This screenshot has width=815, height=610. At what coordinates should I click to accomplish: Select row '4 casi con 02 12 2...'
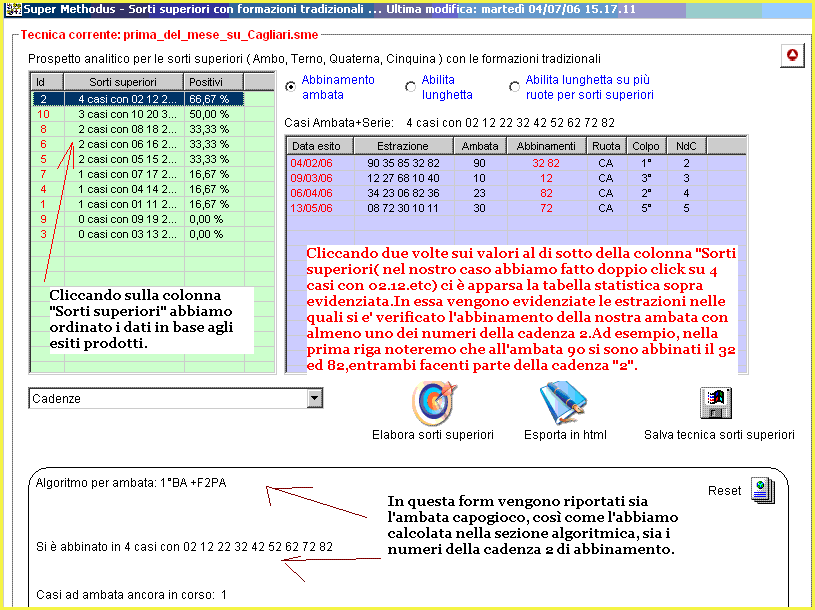[138, 99]
